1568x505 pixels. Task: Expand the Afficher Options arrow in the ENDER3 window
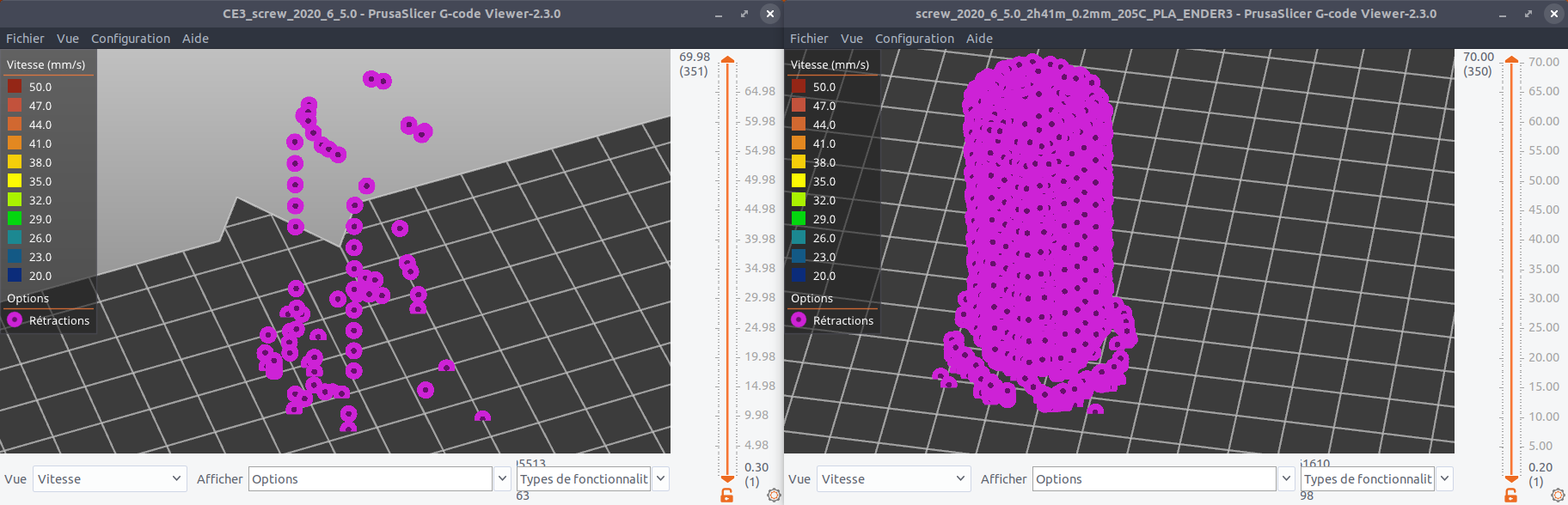click(x=1287, y=479)
